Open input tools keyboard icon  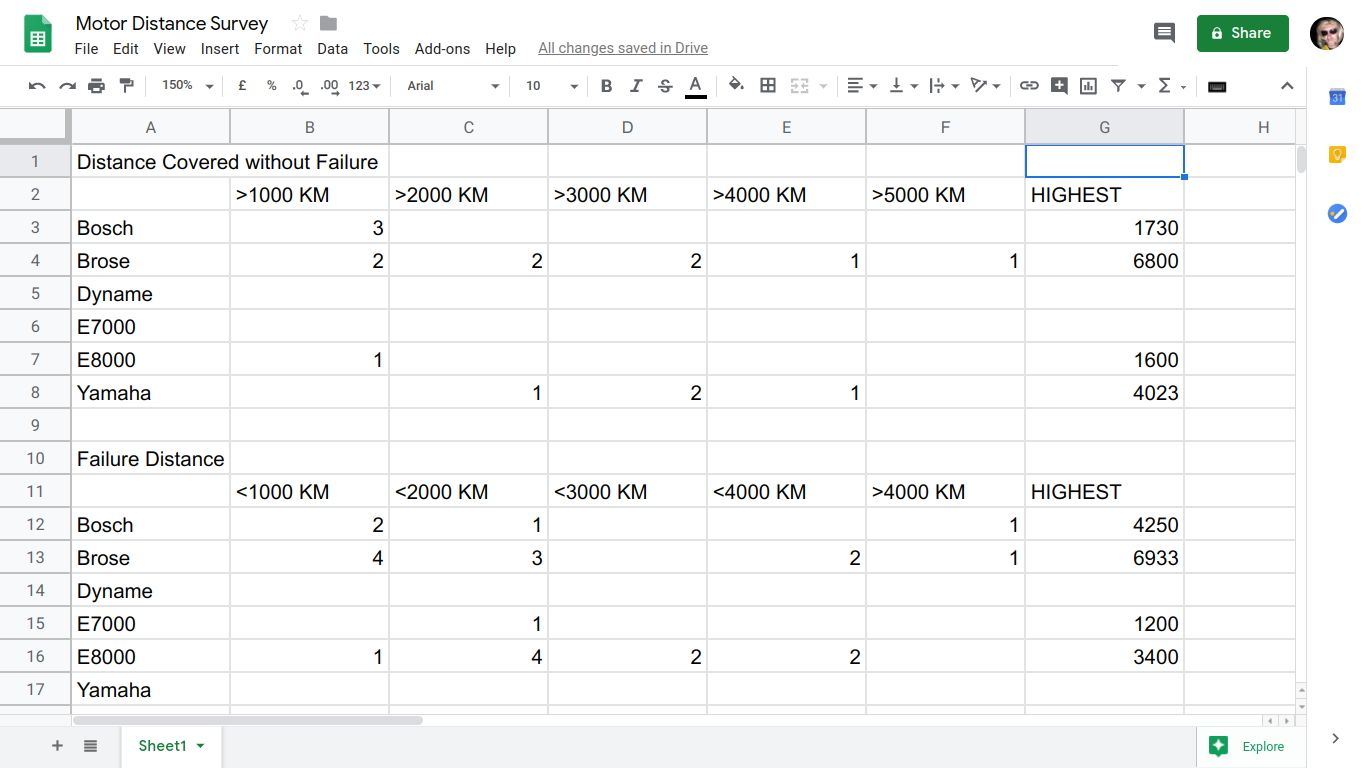click(x=1217, y=86)
